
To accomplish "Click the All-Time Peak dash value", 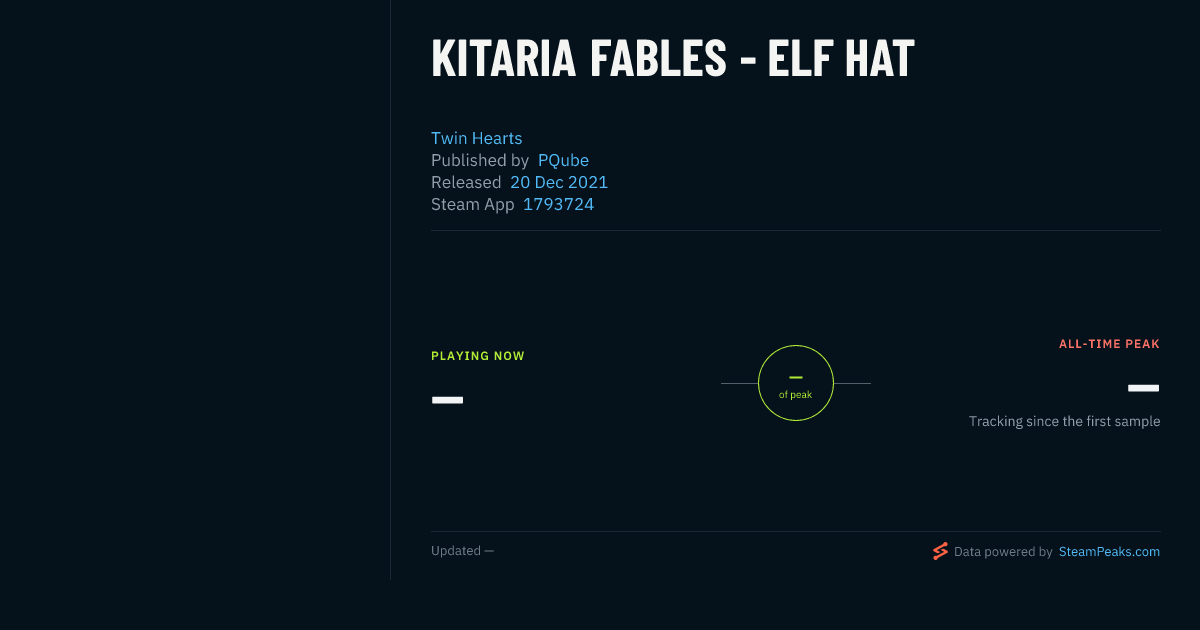I will click(1143, 388).
